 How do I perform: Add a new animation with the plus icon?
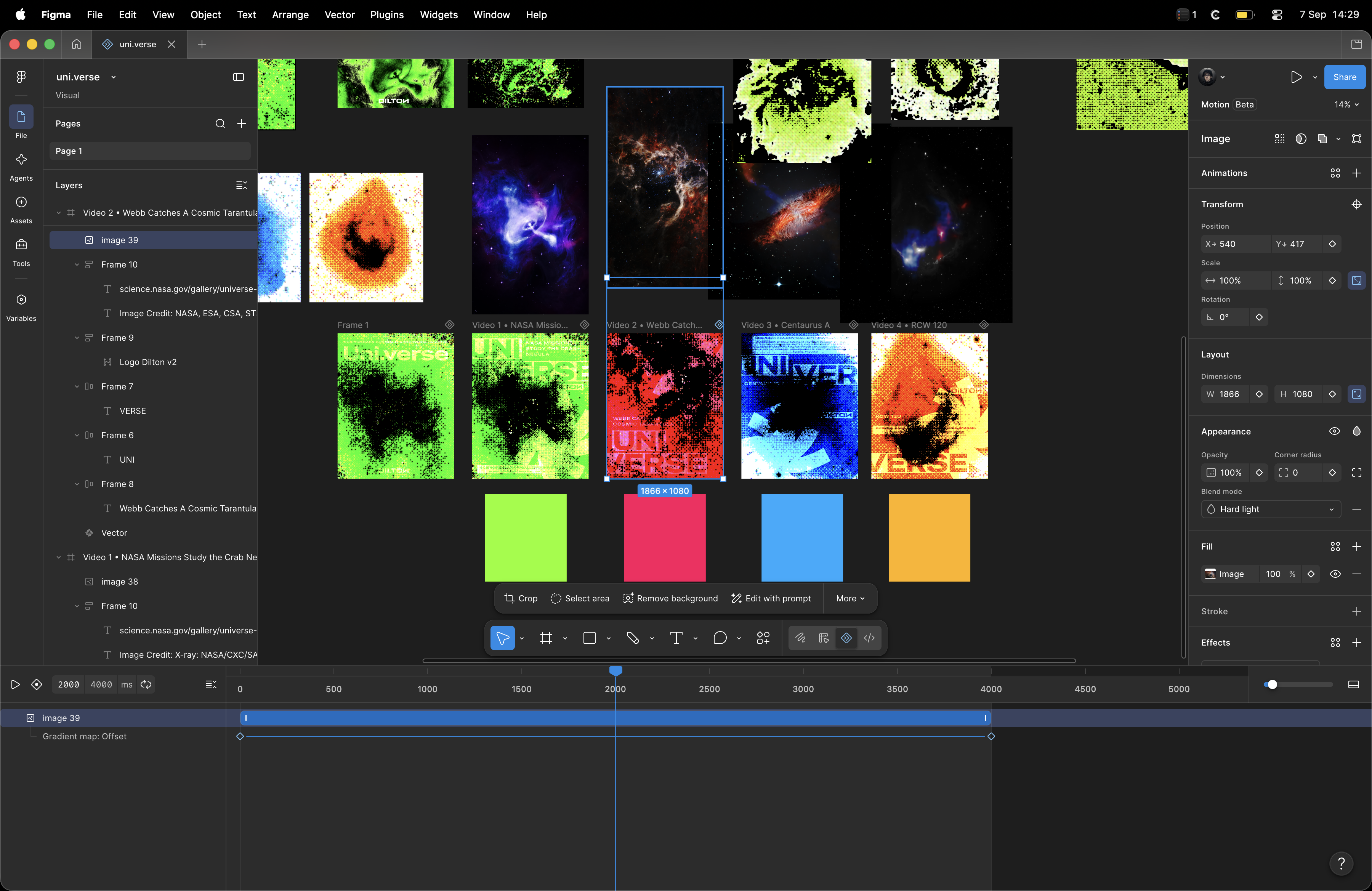coord(1356,173)
